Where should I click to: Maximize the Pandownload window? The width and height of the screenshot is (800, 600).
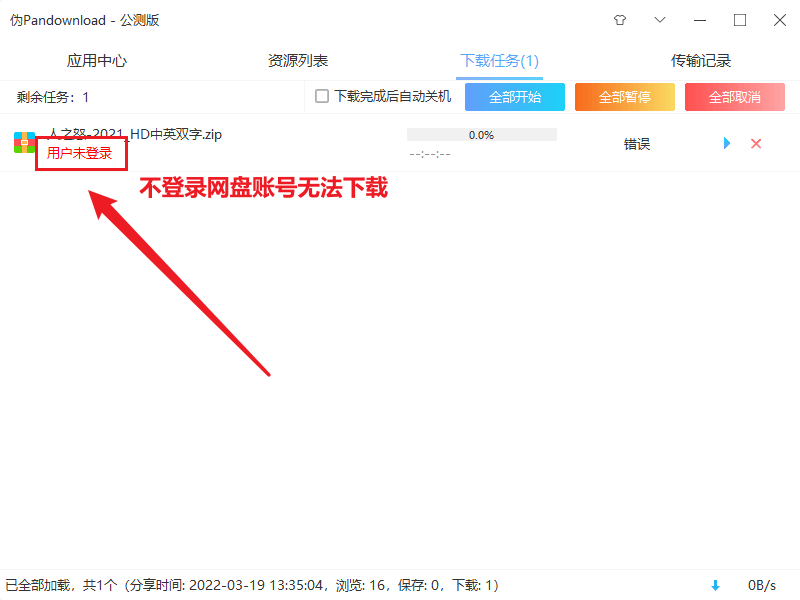[740, 20]
